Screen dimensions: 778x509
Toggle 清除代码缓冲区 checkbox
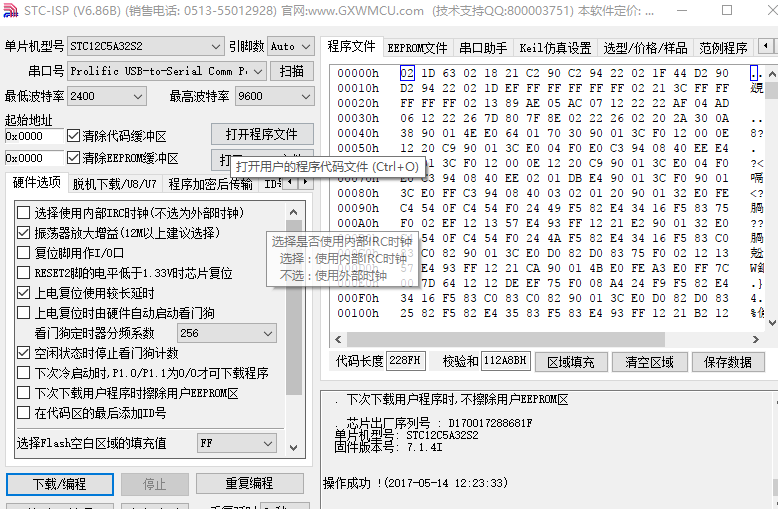(73, 136)
